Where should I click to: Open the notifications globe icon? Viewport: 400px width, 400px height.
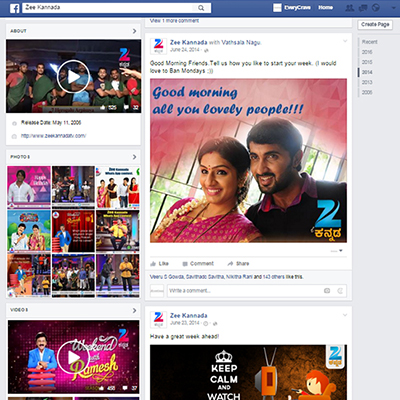click(376, 8)
